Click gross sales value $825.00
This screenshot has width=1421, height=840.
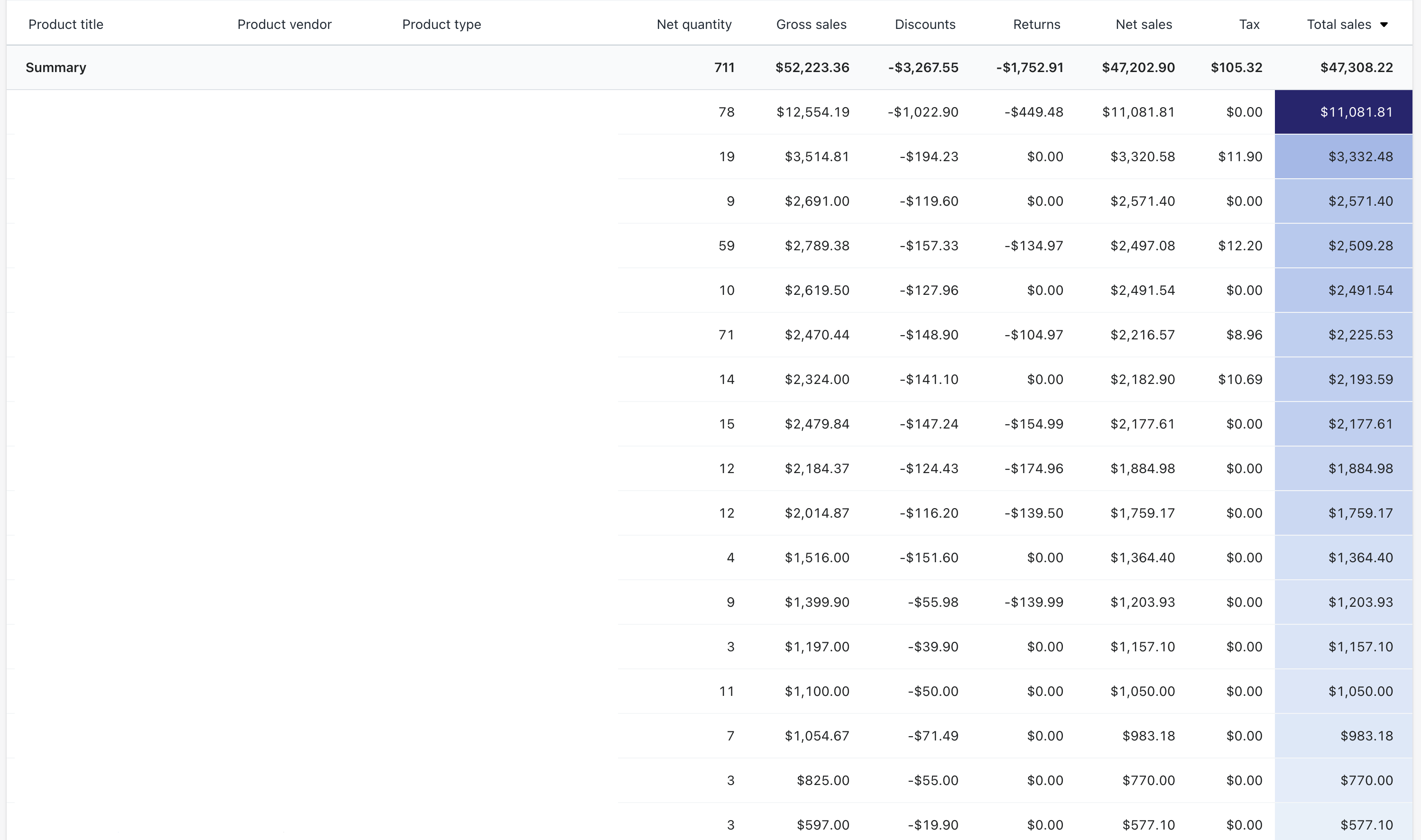[823, 781]
